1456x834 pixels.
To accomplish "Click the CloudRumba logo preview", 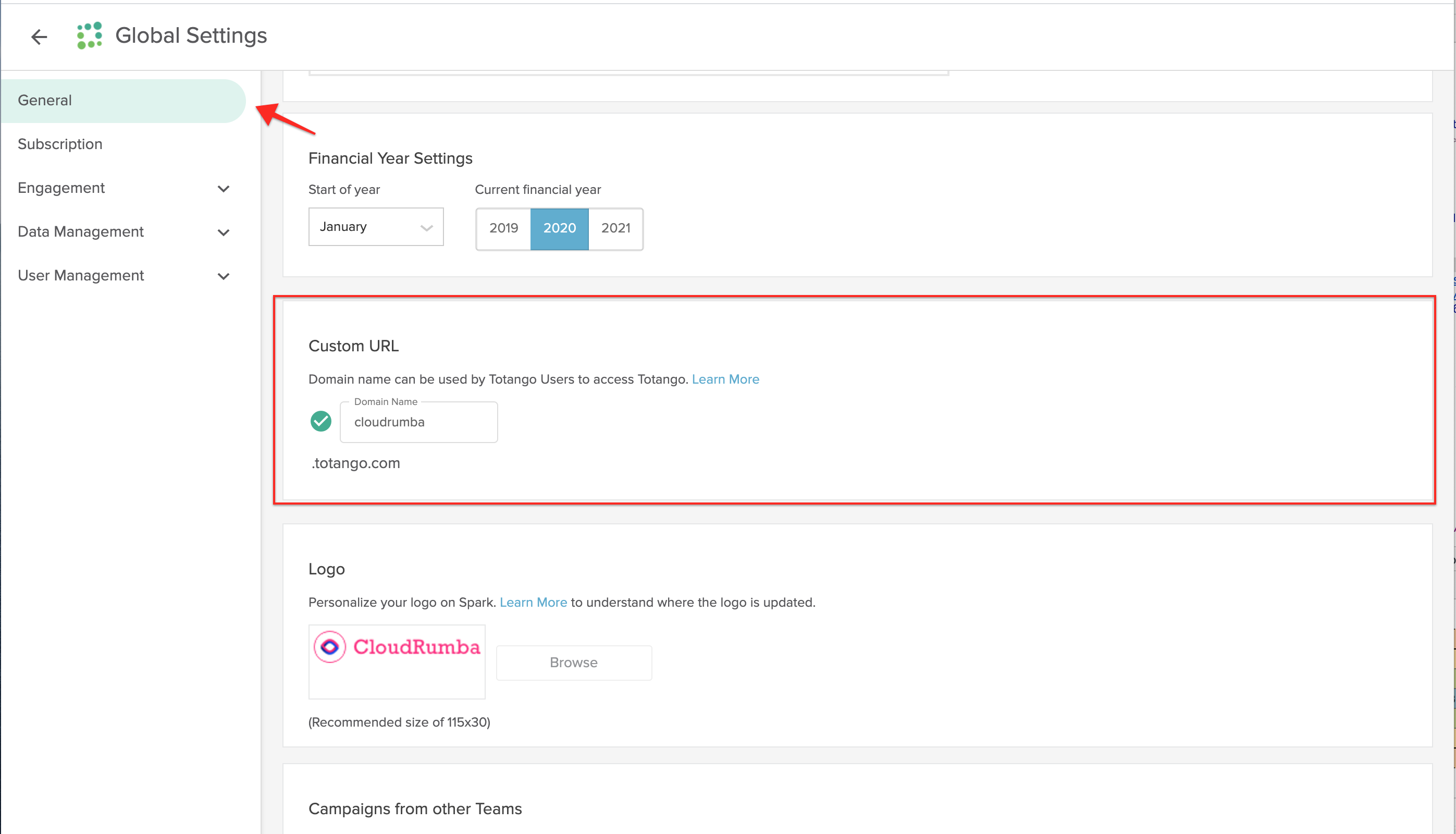I will click(x=397, y=661).
